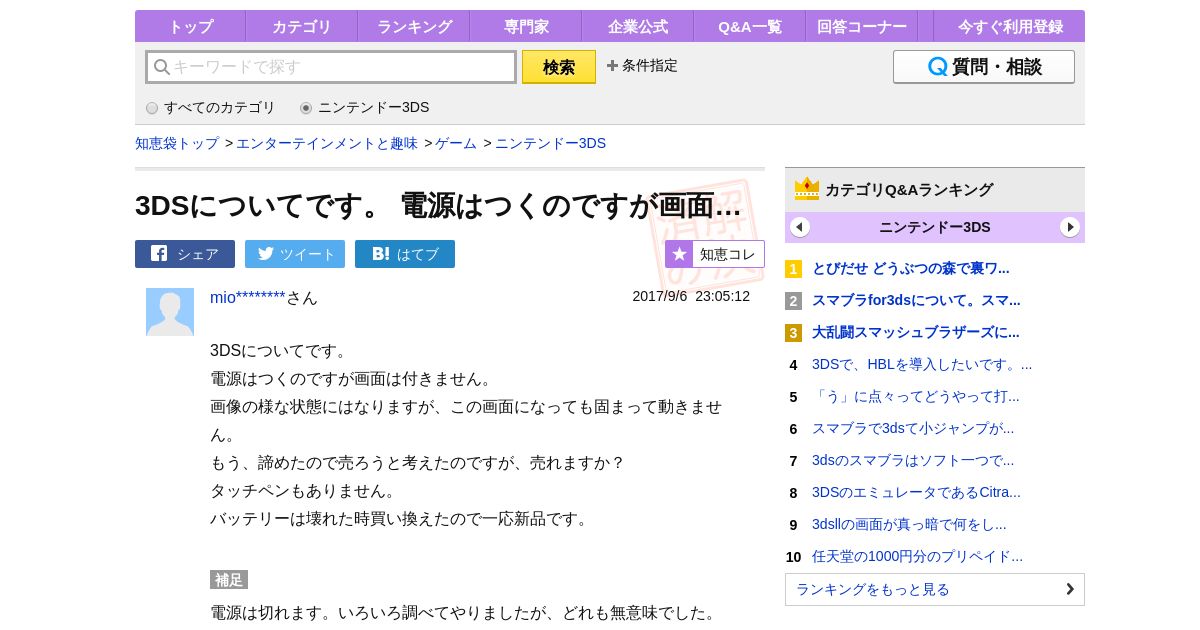
Task: Expand the 条件指定 search options
Action: 642,66
